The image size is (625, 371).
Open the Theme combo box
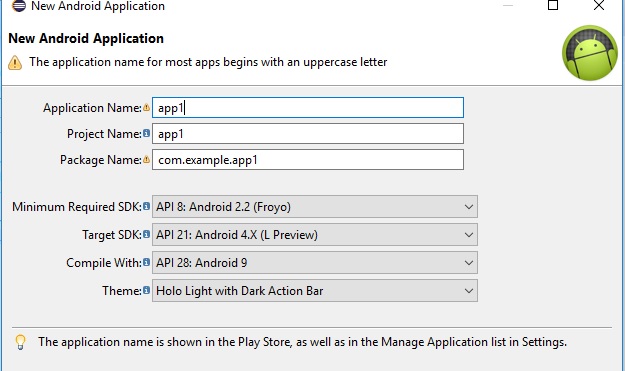tap(314, 291)
